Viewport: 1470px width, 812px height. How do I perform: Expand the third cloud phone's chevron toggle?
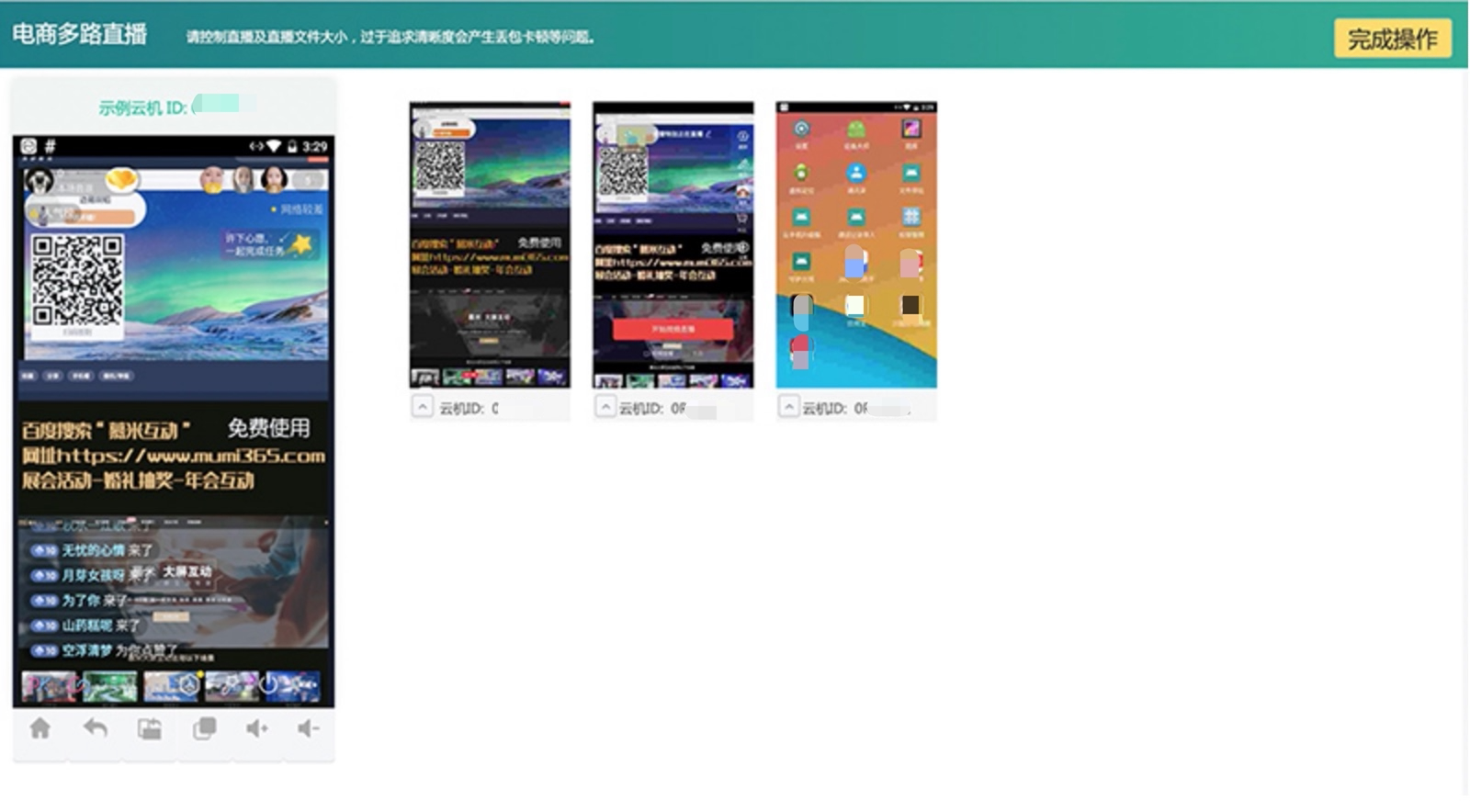click(x=788, y=406)
